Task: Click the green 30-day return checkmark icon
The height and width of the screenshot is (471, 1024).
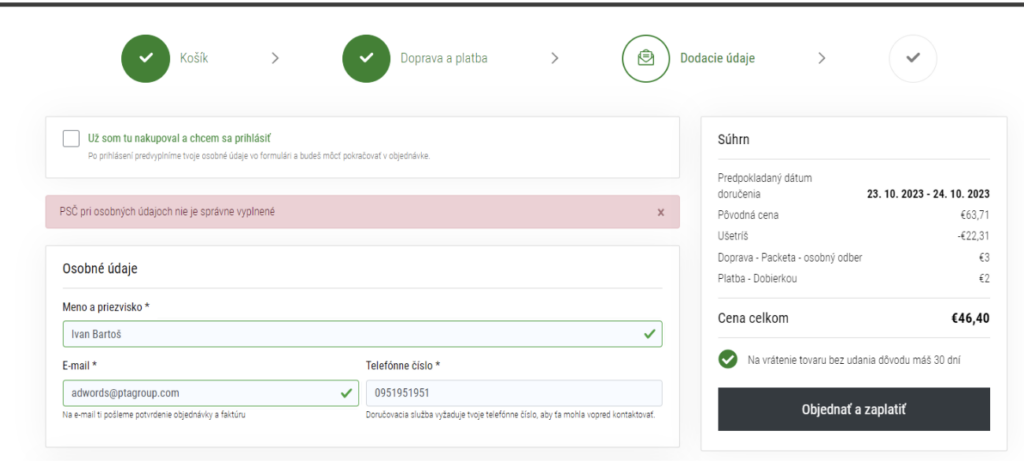Action: tap(728, 359)
